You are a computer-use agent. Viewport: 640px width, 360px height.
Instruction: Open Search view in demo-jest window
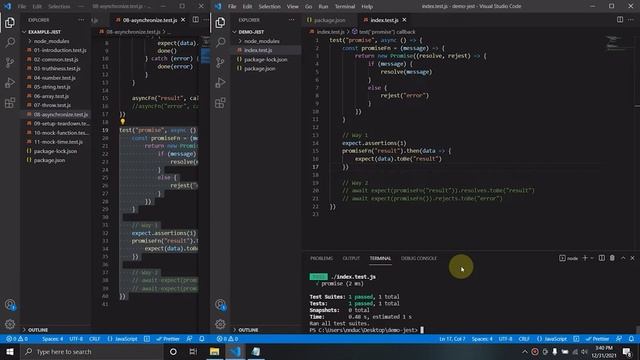(220, 42)
